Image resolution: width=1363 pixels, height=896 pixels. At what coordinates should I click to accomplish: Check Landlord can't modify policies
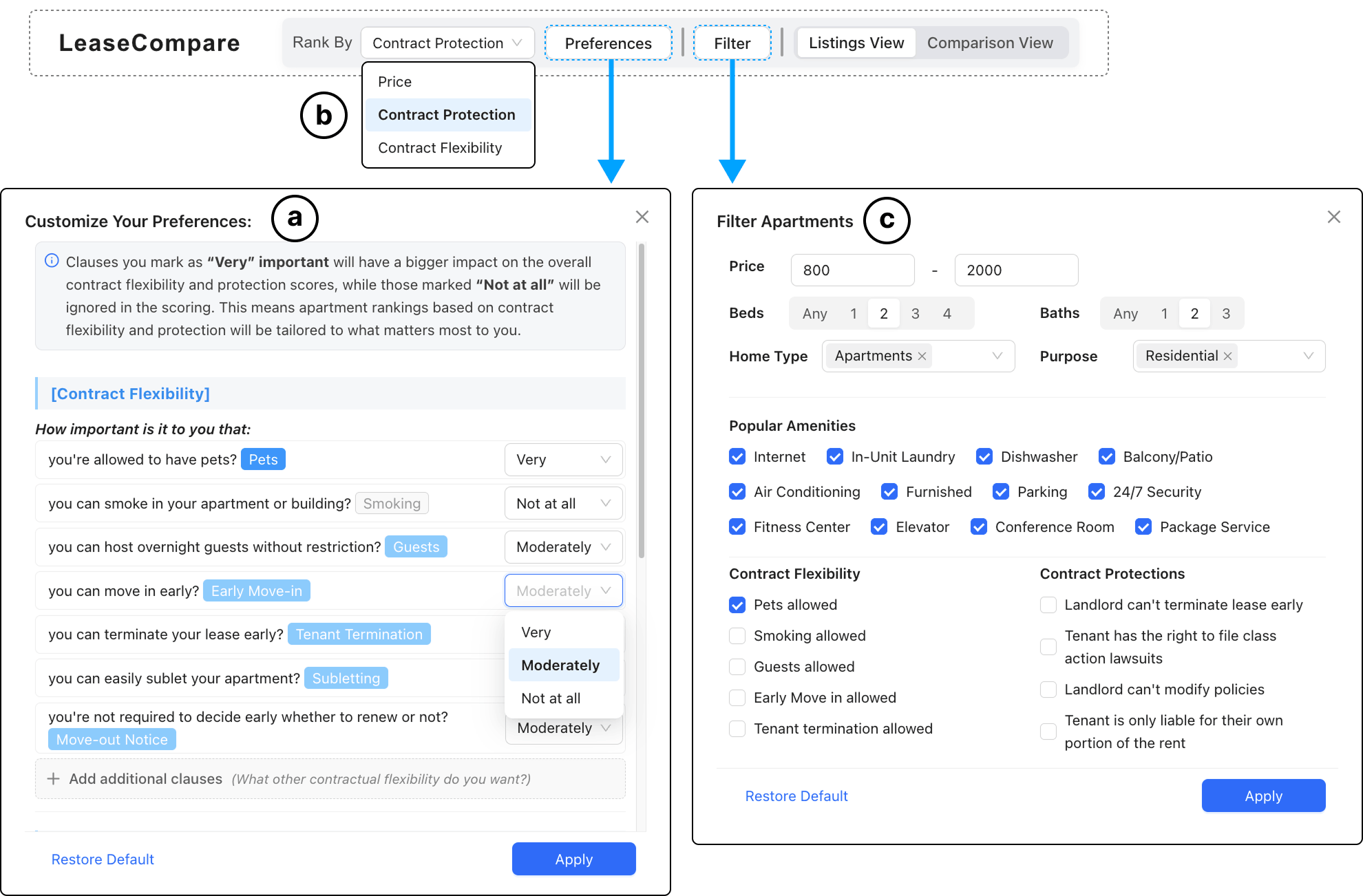pos(1048,690)
